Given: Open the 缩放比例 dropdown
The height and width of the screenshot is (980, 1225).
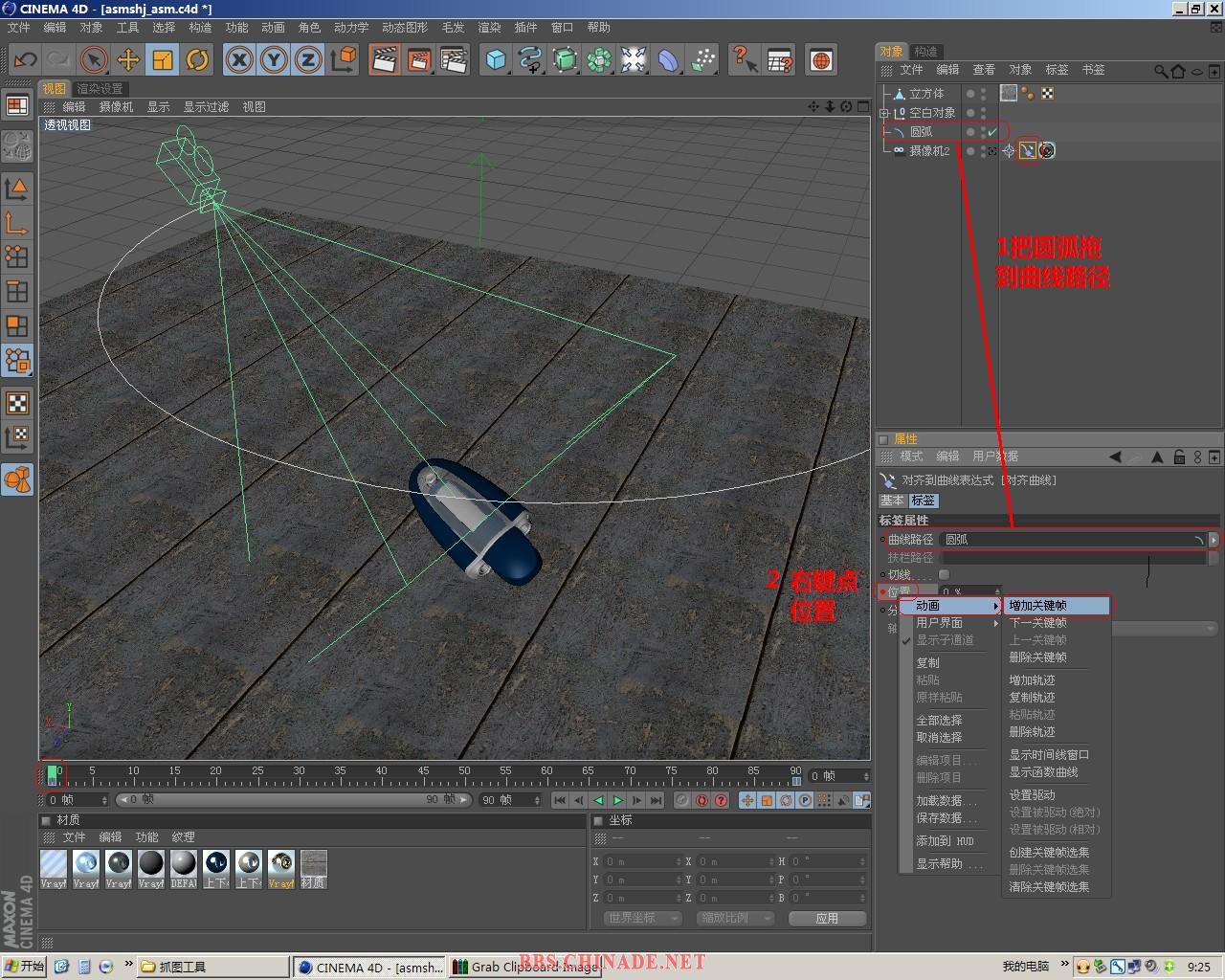Looking at the screenshot, I should point(735,918).
